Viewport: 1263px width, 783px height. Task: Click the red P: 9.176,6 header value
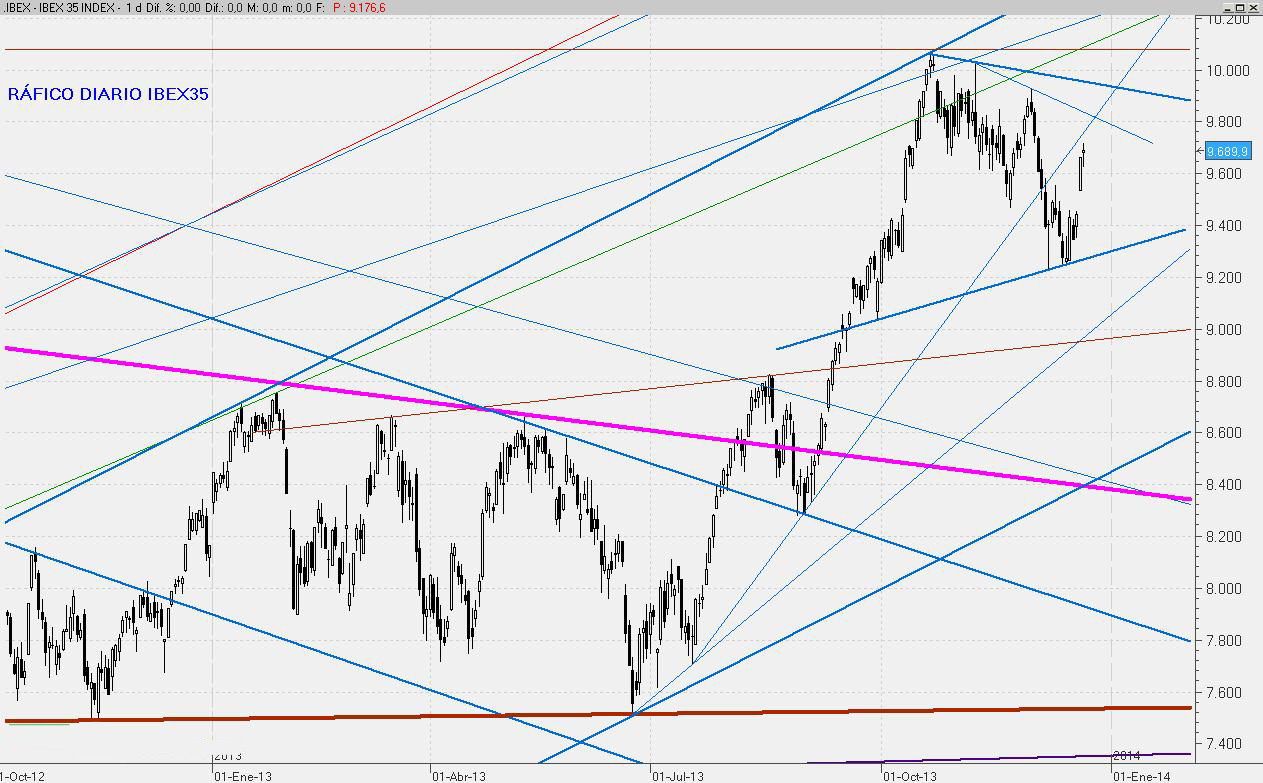pos(359,7)
